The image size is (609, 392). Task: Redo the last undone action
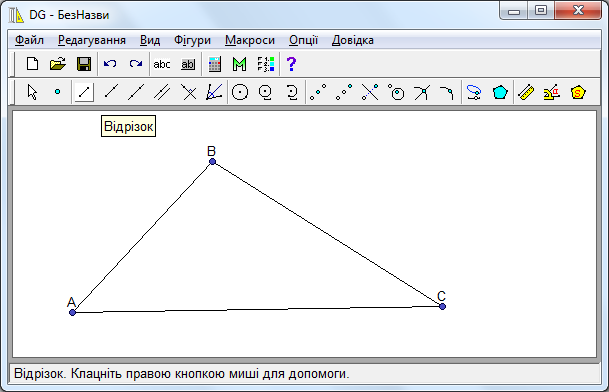coord(136,64)
